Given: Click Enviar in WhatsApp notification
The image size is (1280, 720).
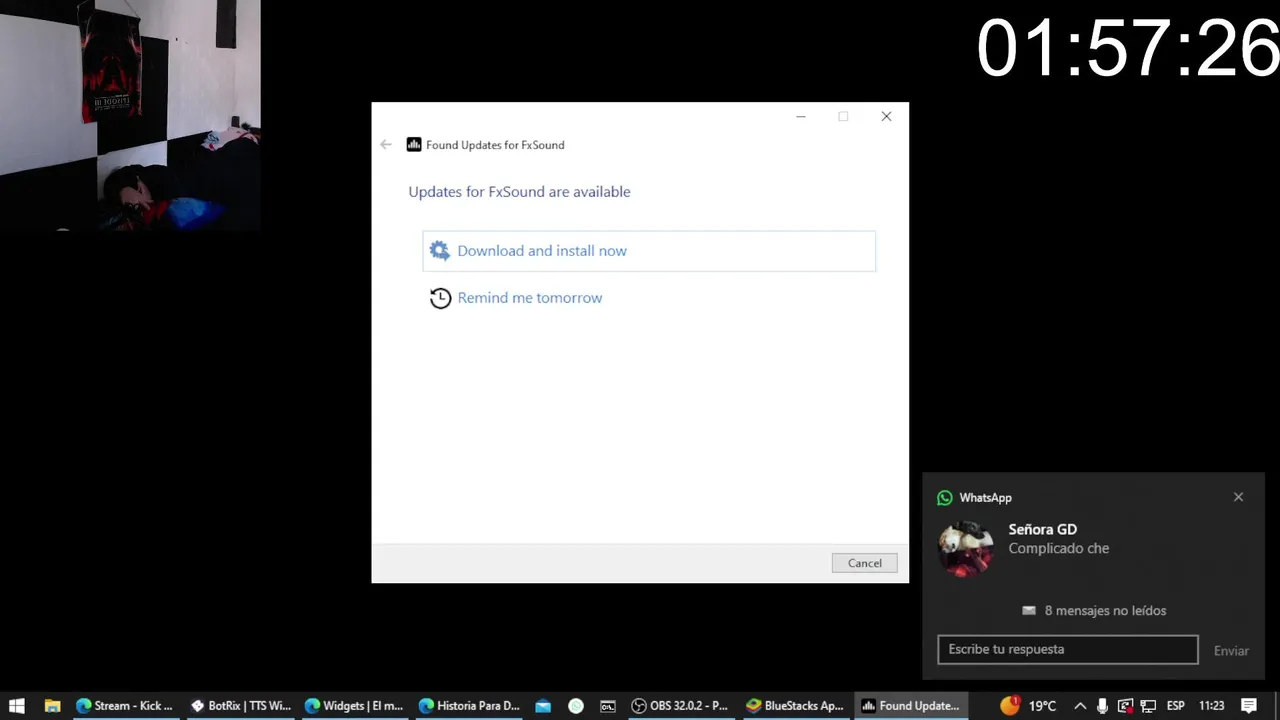Looking at the screenshot, I should (1231, 651).
